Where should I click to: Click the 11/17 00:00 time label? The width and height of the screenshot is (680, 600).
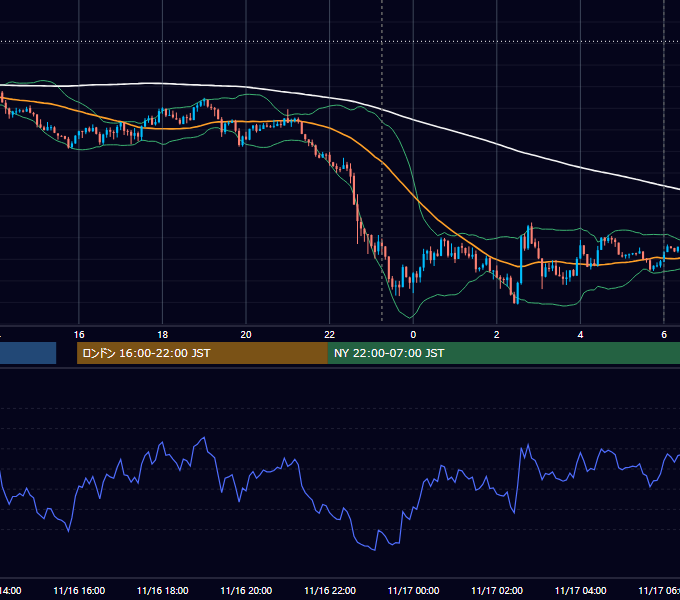pos(413,590)
